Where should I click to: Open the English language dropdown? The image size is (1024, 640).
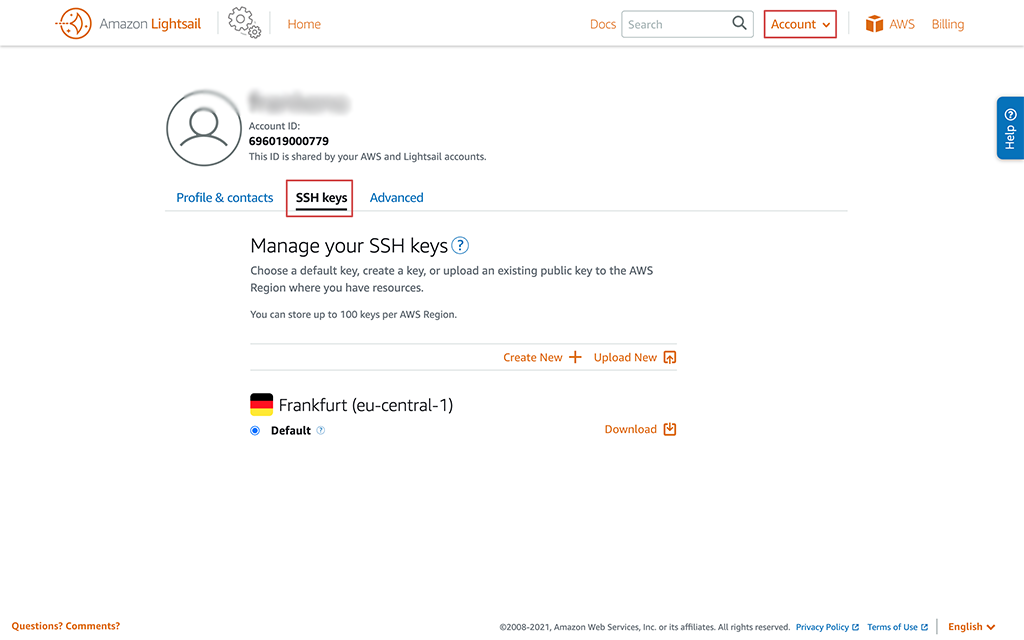(971, 626)
